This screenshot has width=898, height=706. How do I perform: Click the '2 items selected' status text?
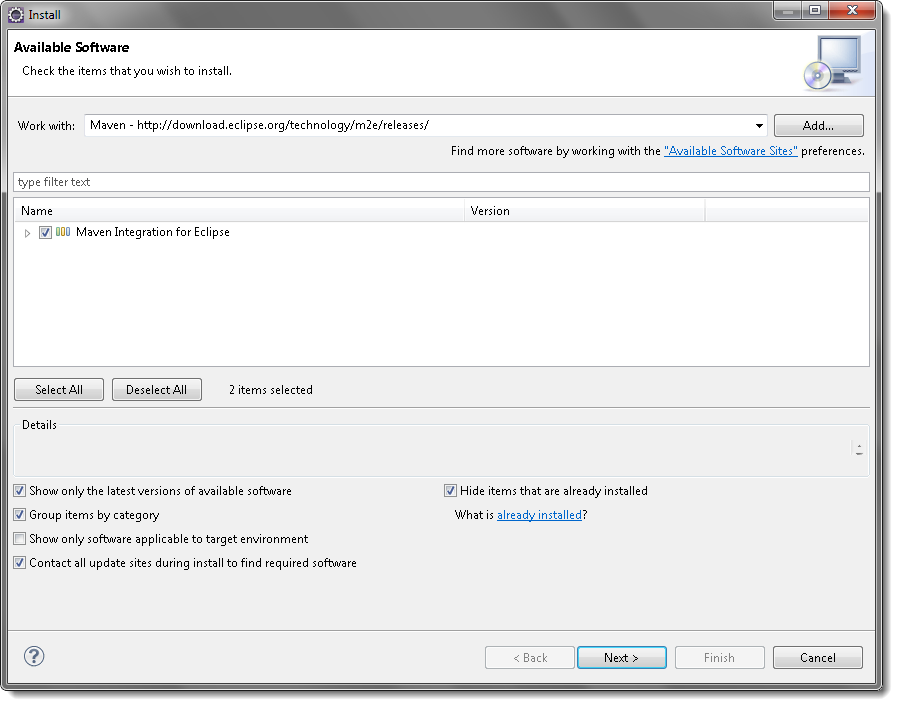tap(271, 390)
